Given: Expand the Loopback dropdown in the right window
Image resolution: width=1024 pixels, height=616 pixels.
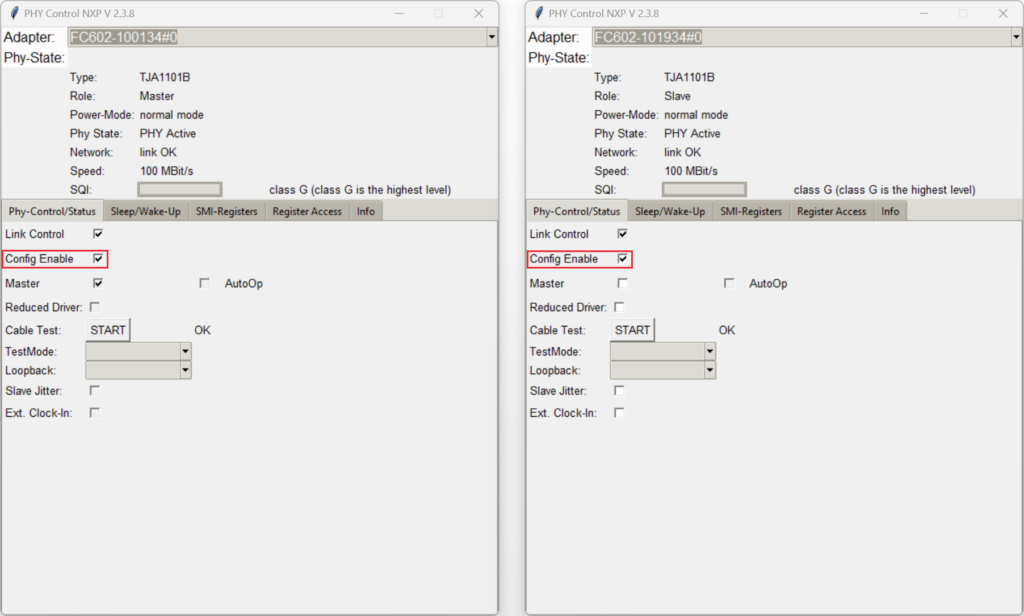Looking at the screenshot, I should 710,370.
